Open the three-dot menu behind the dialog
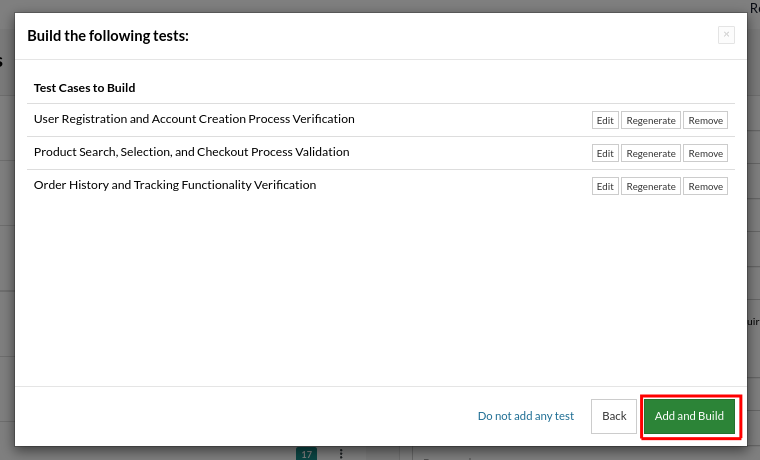The width and height of the screenshot is (760, 460). coord(341,454)
